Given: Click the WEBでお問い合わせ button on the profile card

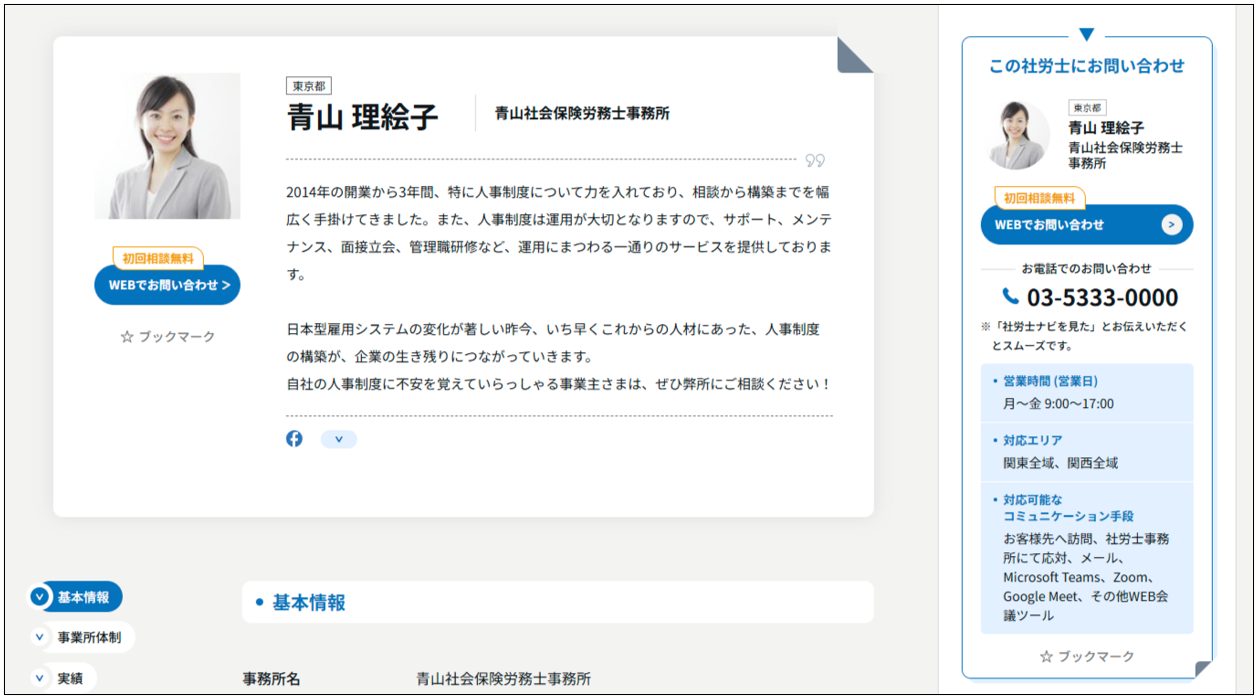Looking at the screenshot, I should click(166, 284).
